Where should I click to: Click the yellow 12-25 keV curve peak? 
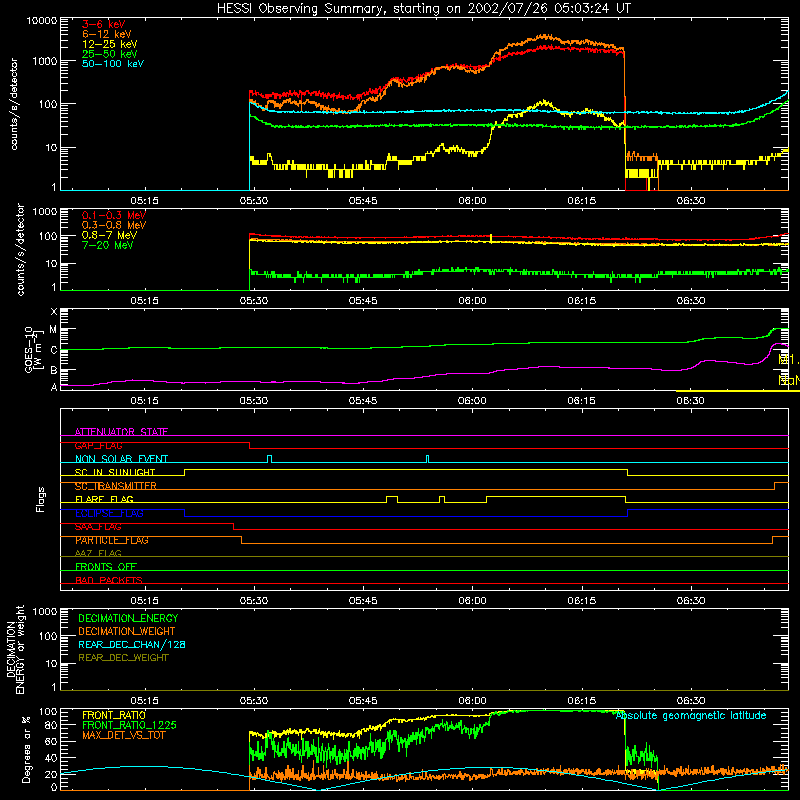coord(545,102)
